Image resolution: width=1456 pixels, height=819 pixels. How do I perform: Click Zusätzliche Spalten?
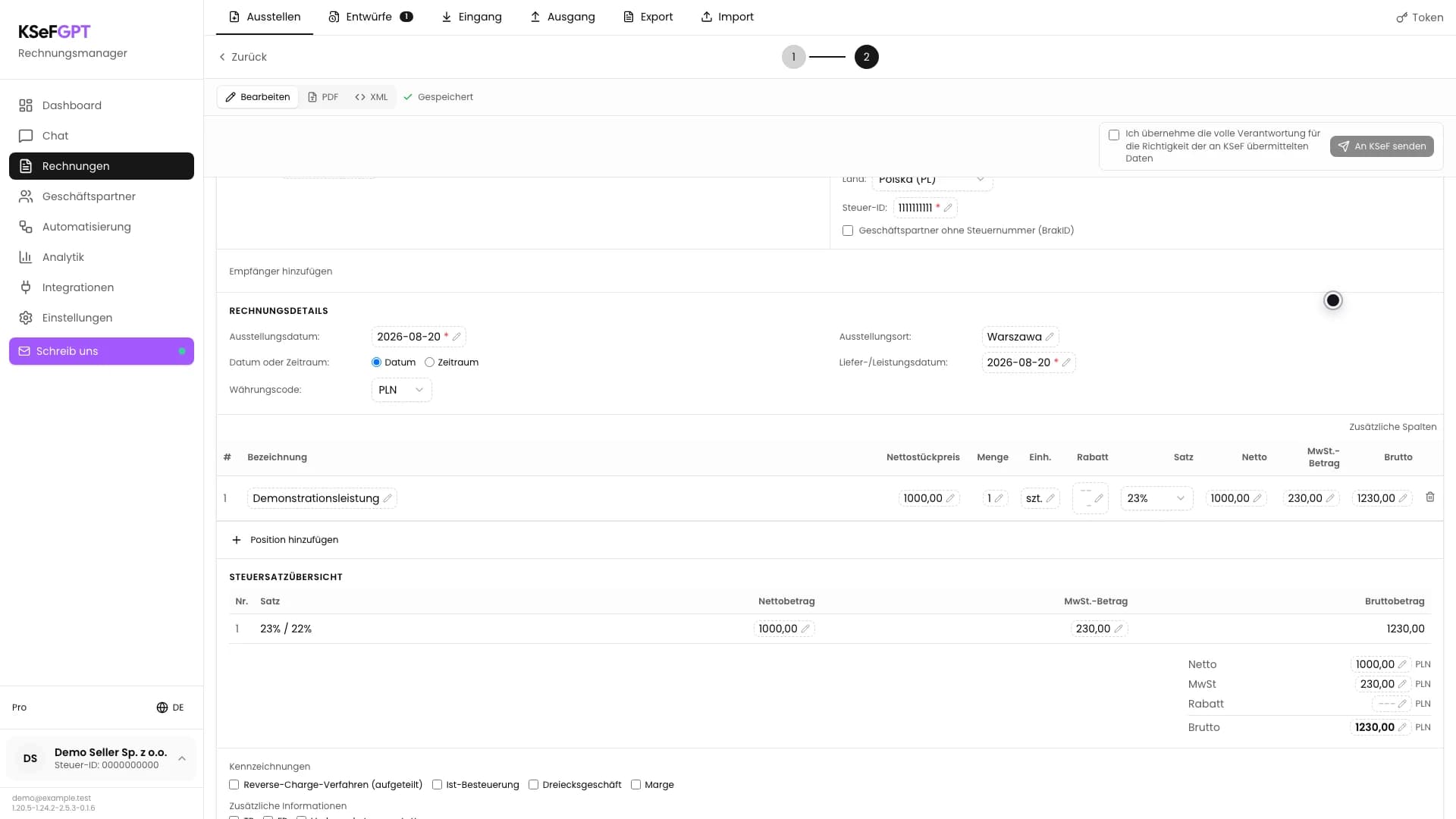pyautogui.click(x=1392, y=427)
